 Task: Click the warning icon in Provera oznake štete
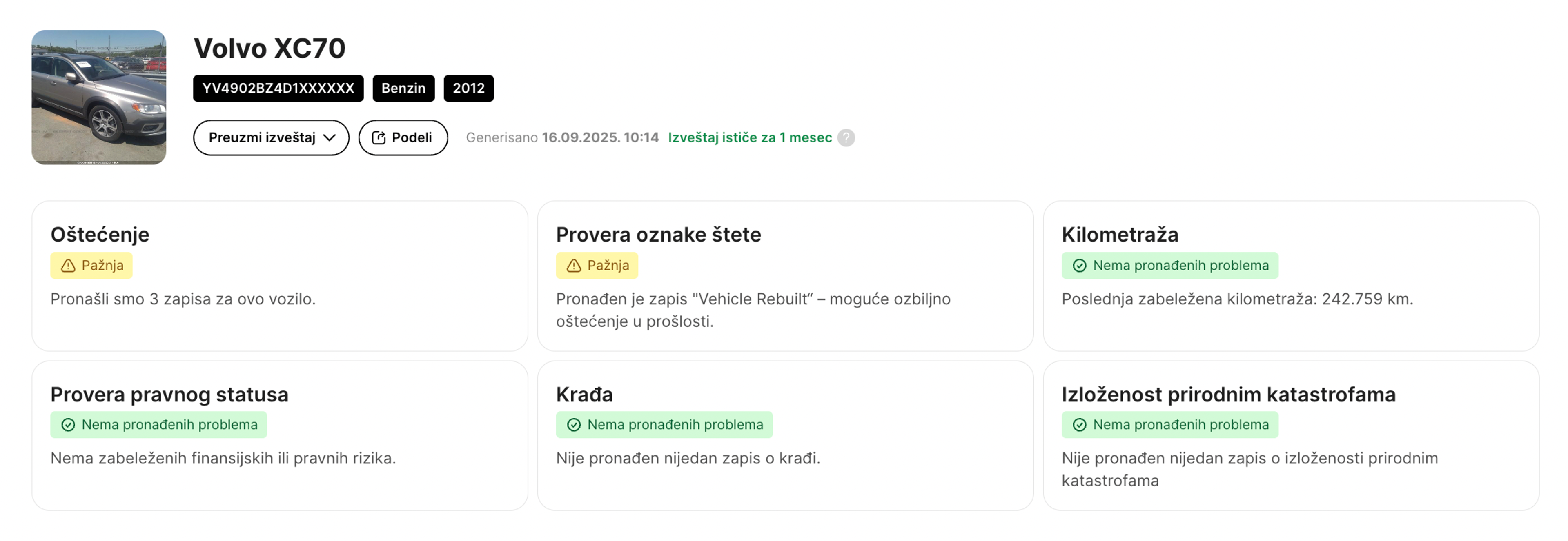574,266
